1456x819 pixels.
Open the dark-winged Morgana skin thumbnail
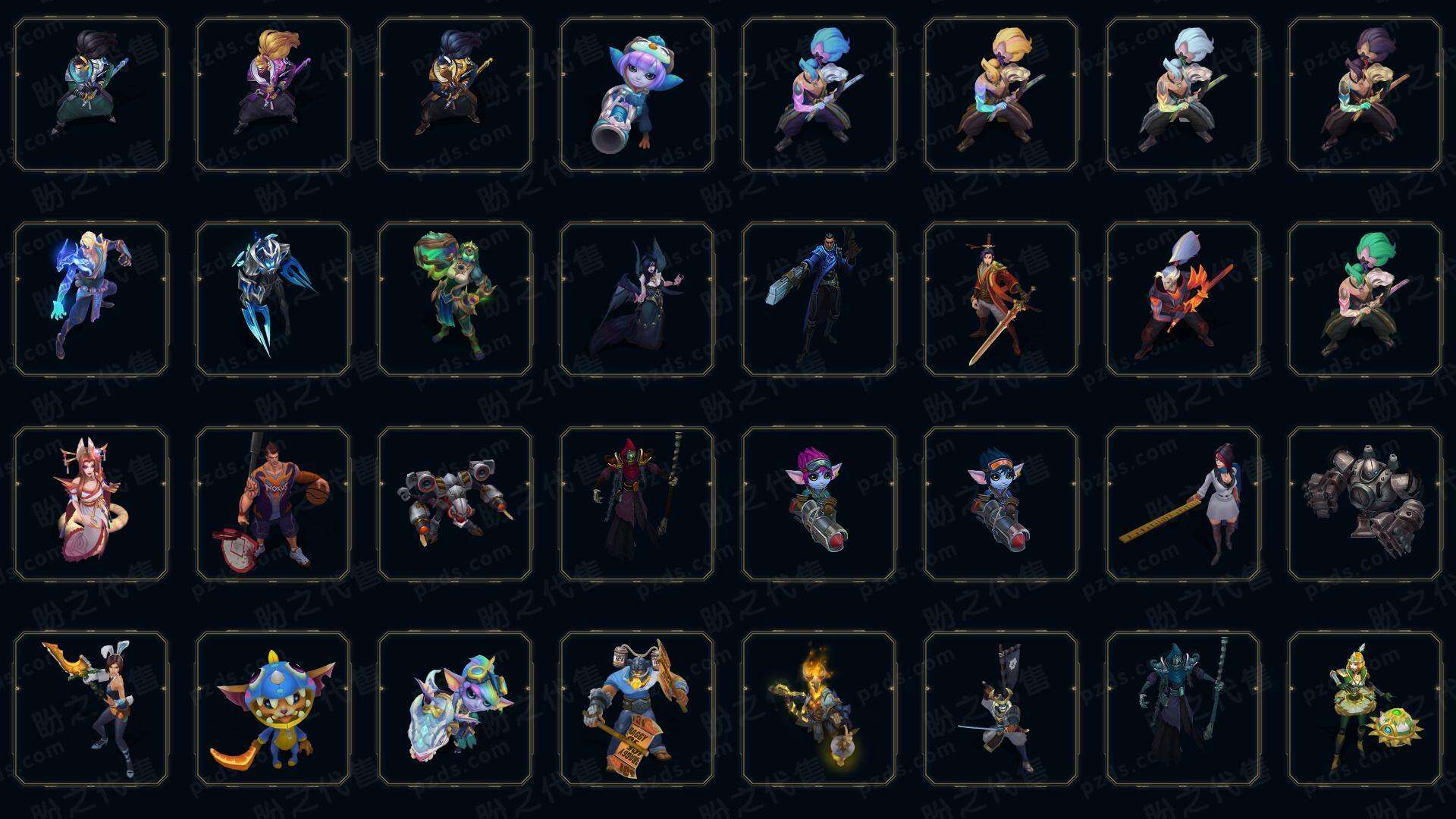tap(637, 299)
